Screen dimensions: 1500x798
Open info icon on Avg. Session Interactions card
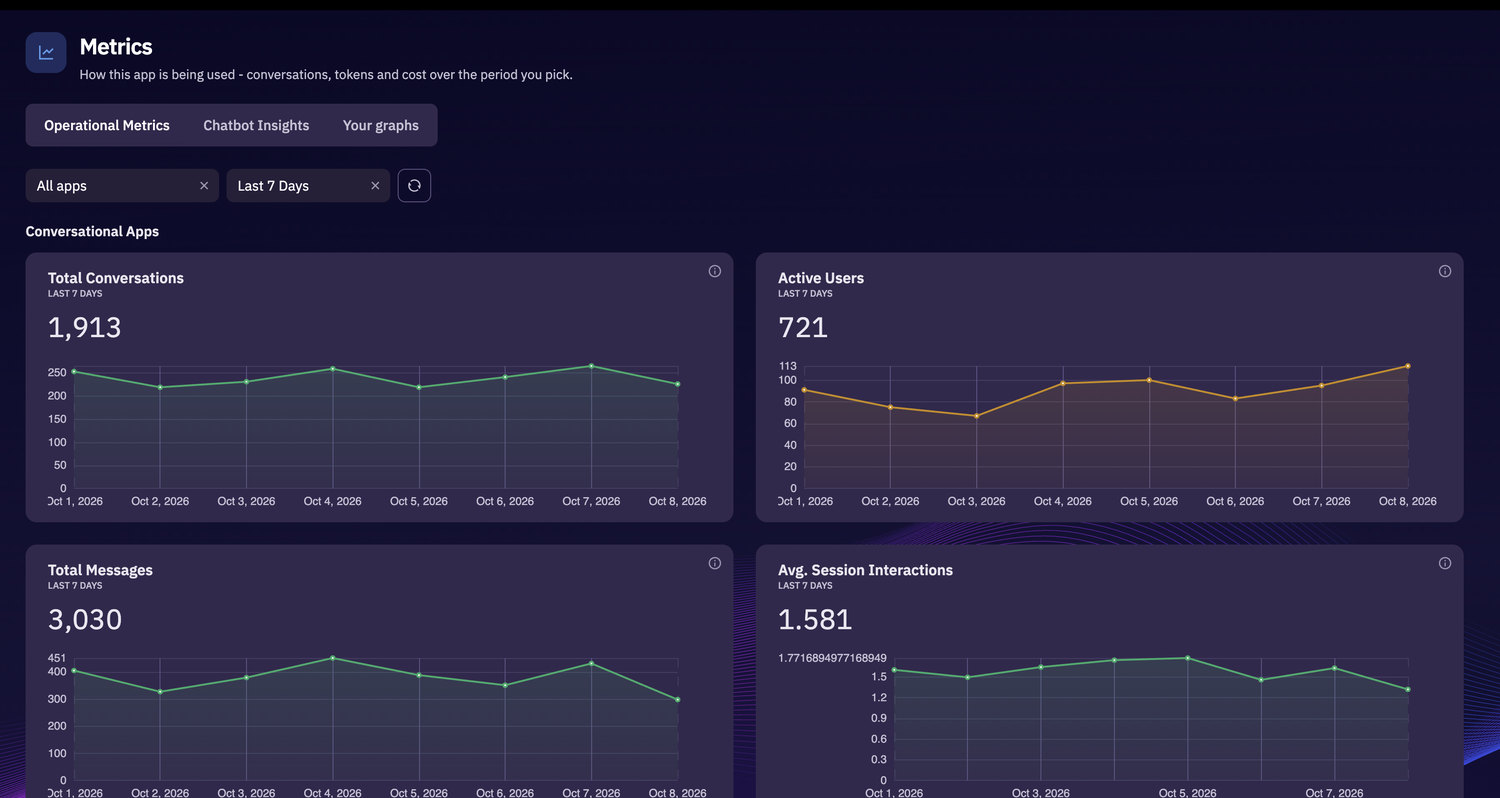1444,563
